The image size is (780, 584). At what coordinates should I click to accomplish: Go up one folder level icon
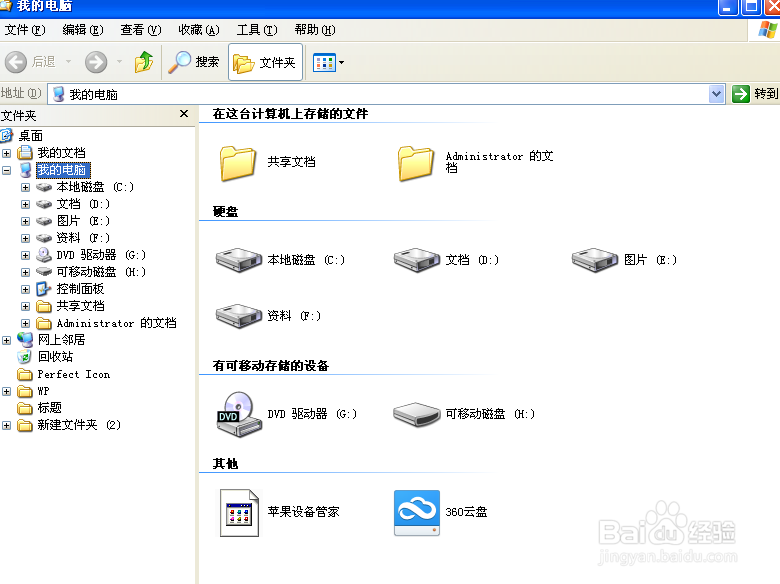tap(144, 62)
